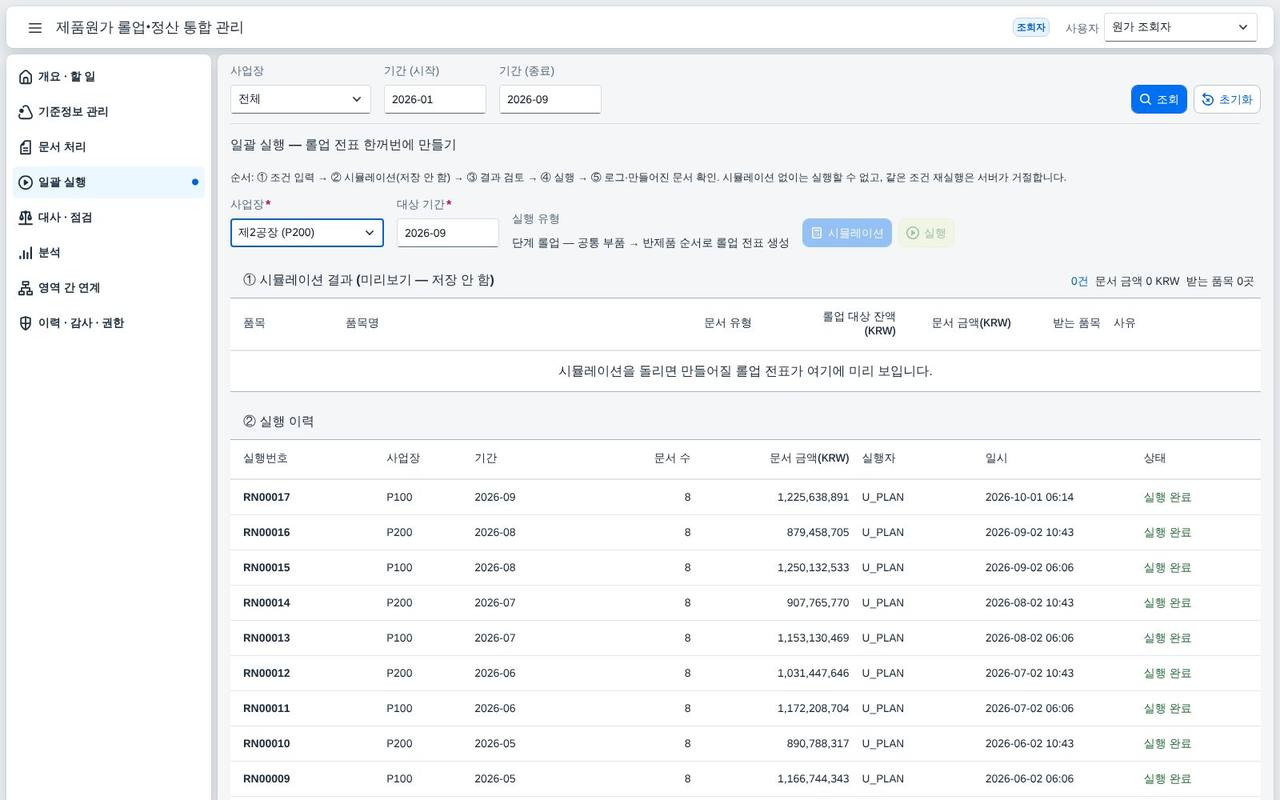The width and height of the screenshot is (1280, 800).
Task: Open the top filter 사업장 dropdown showing 전체
Action: (300, 99)
